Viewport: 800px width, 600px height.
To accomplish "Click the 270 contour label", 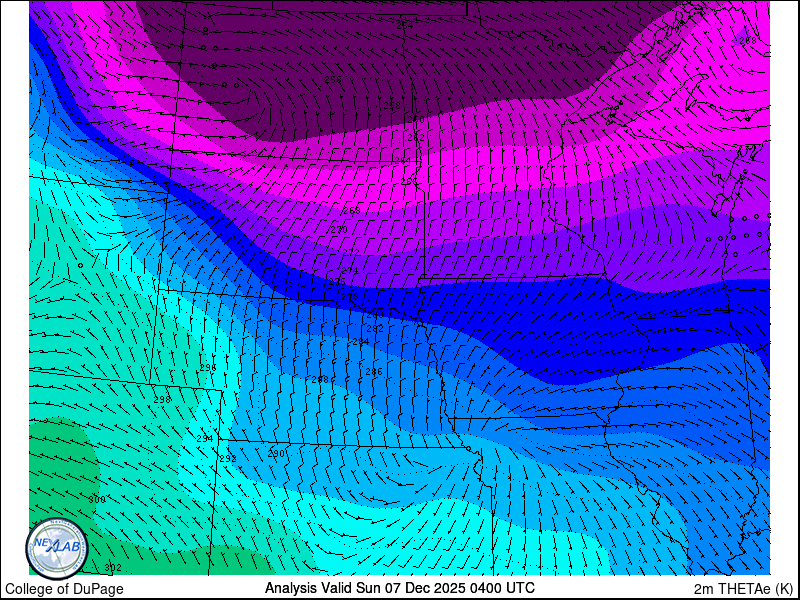I will tap(339, 230).
